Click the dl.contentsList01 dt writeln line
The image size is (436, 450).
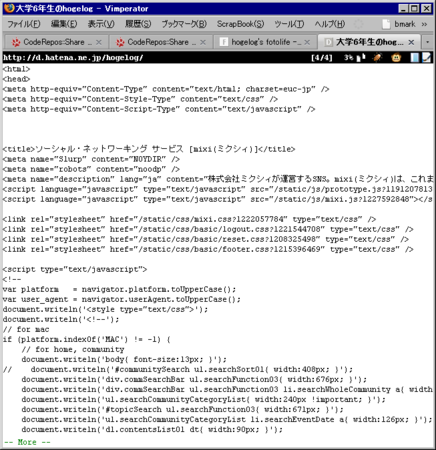point(152,429)
